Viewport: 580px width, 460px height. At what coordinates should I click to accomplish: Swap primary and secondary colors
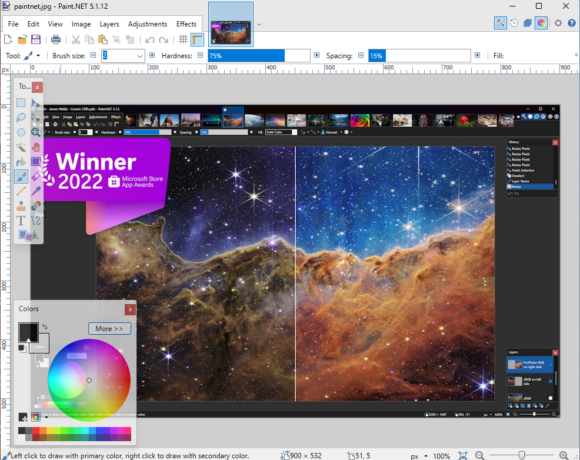coord(45,327)
